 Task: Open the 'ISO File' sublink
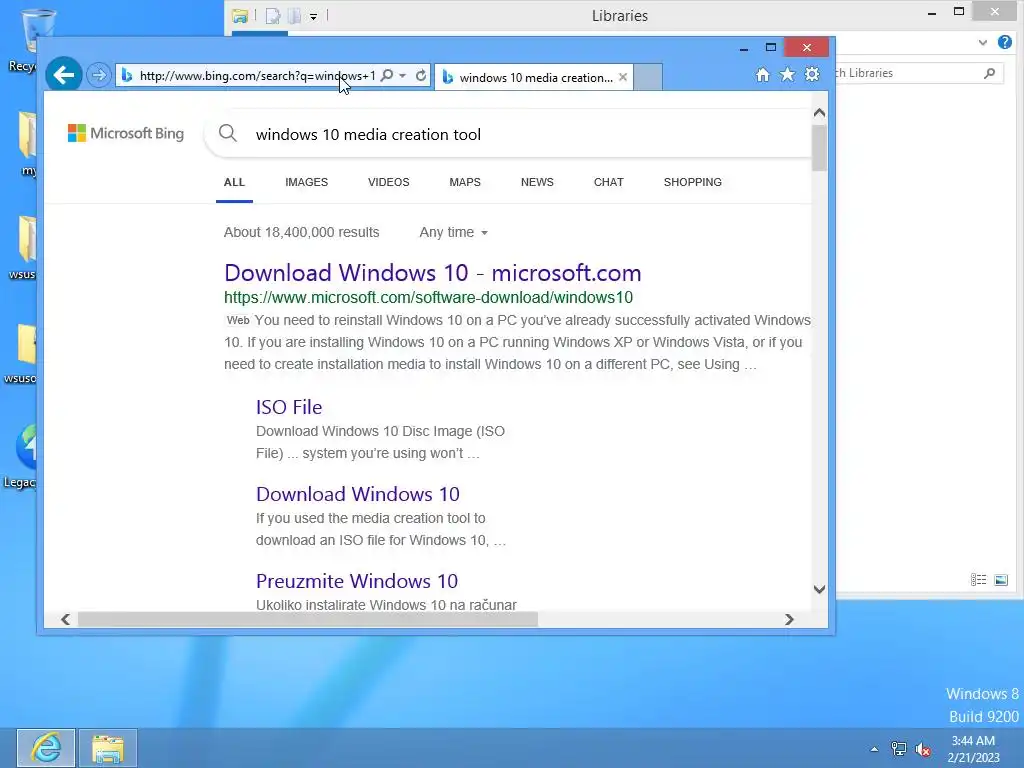pyautogui.click(x=289, y=407)
